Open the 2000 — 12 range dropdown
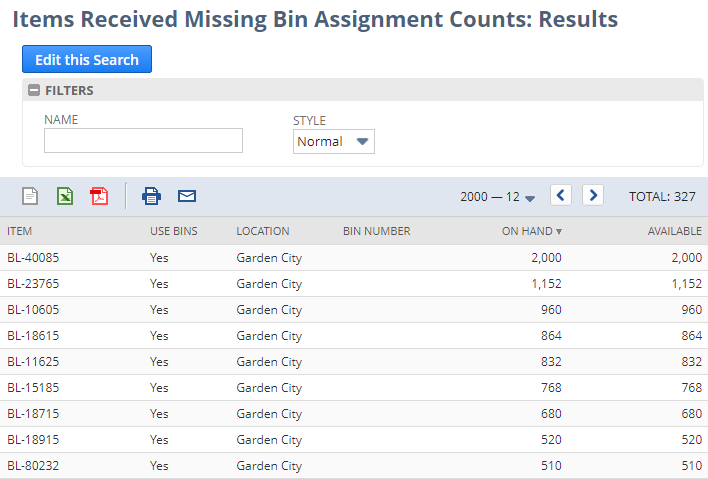Screen dimensions: 708x479 (497, 197)
